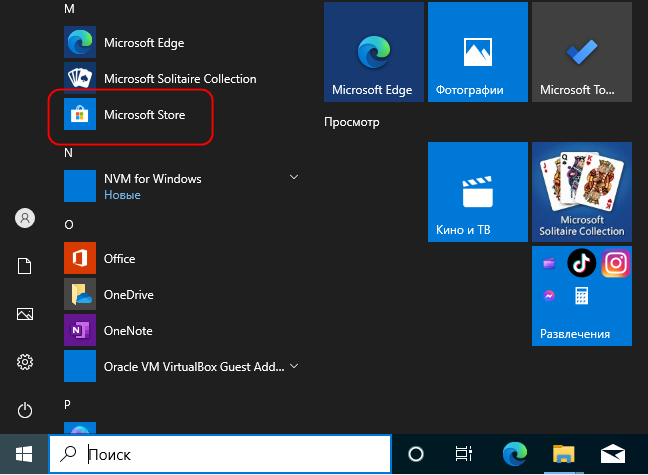Open File Explorer from taskbar
Screen dimensions: 648x475
click(x=564, y=454)
